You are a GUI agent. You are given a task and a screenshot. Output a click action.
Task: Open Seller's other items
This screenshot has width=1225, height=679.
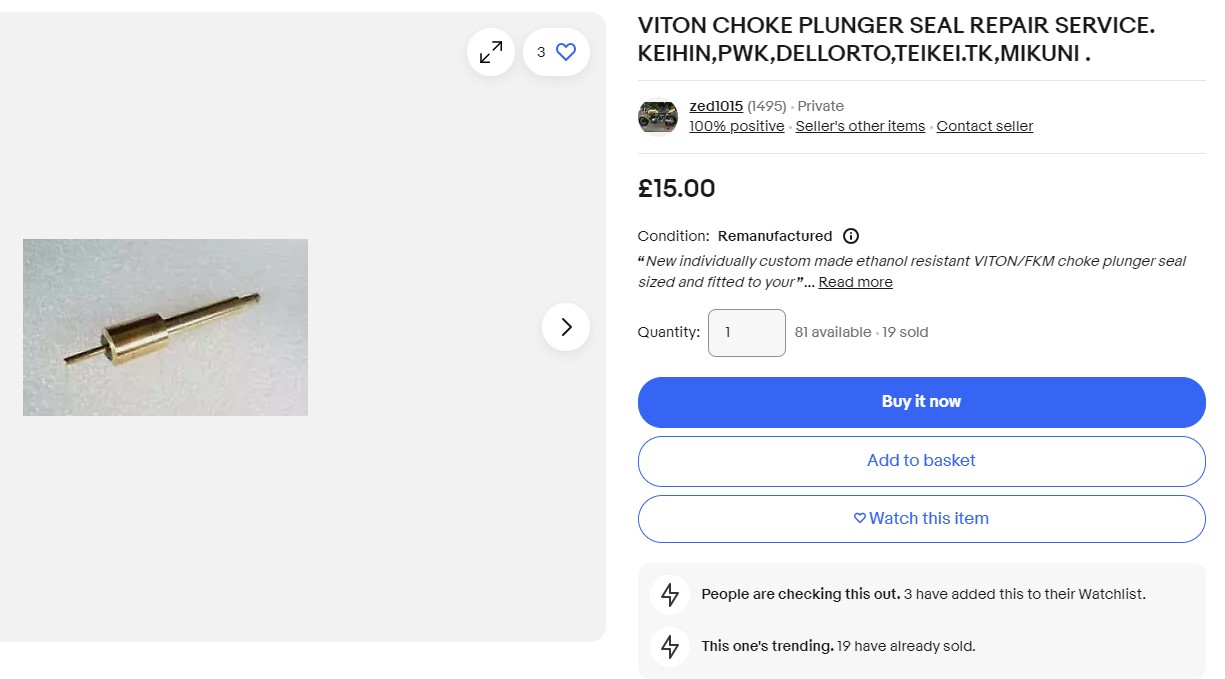pyautogui.click(x=860, y=126)
